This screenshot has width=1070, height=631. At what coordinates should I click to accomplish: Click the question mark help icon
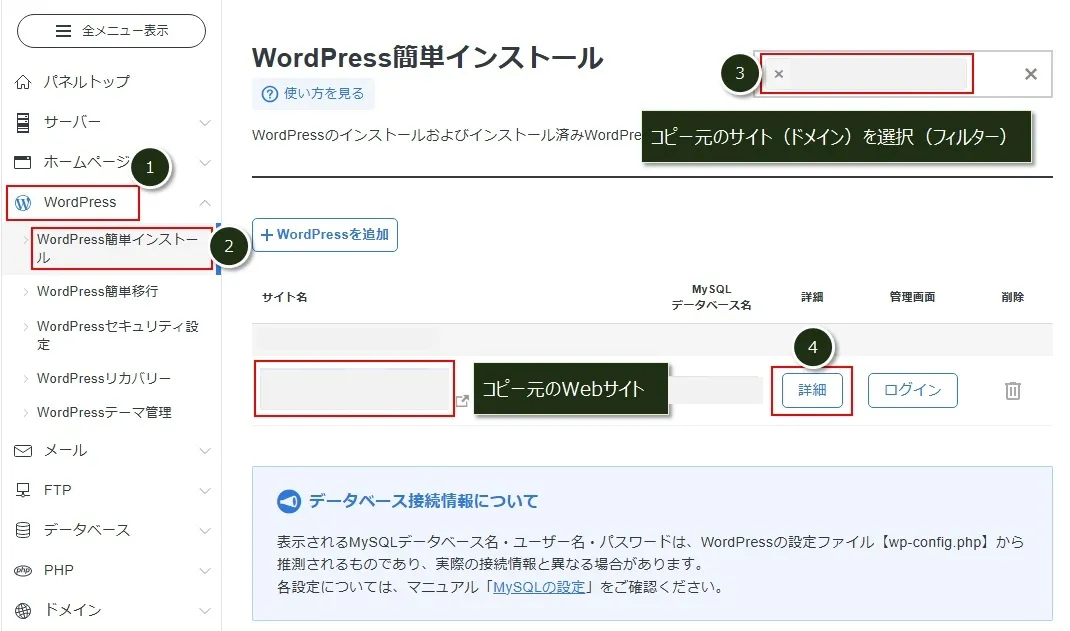pyautogui.click(x=270, y=94)
